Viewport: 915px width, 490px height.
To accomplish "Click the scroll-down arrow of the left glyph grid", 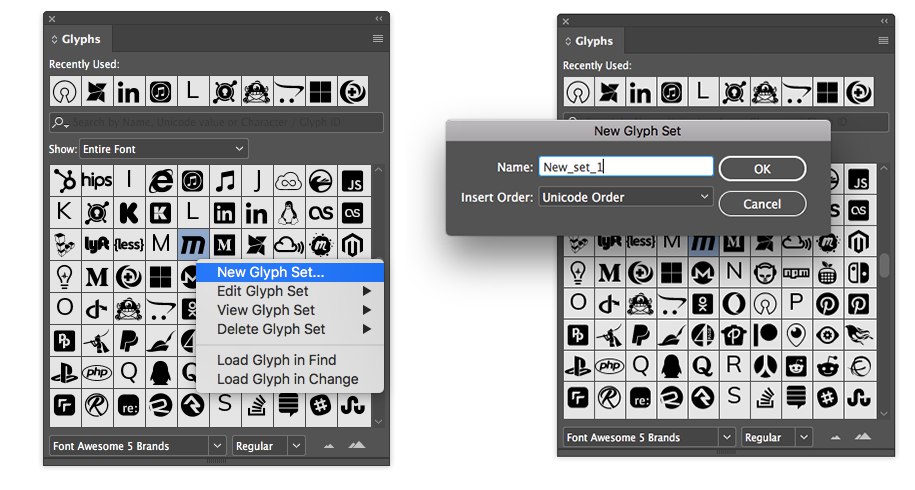I will pos(379,421).
